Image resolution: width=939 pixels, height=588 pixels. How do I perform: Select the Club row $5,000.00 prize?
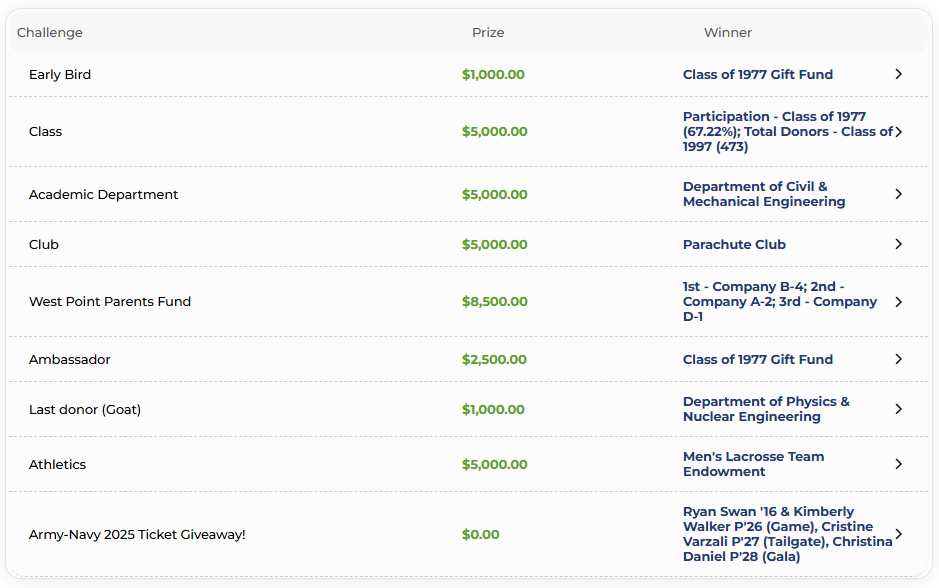495,244
